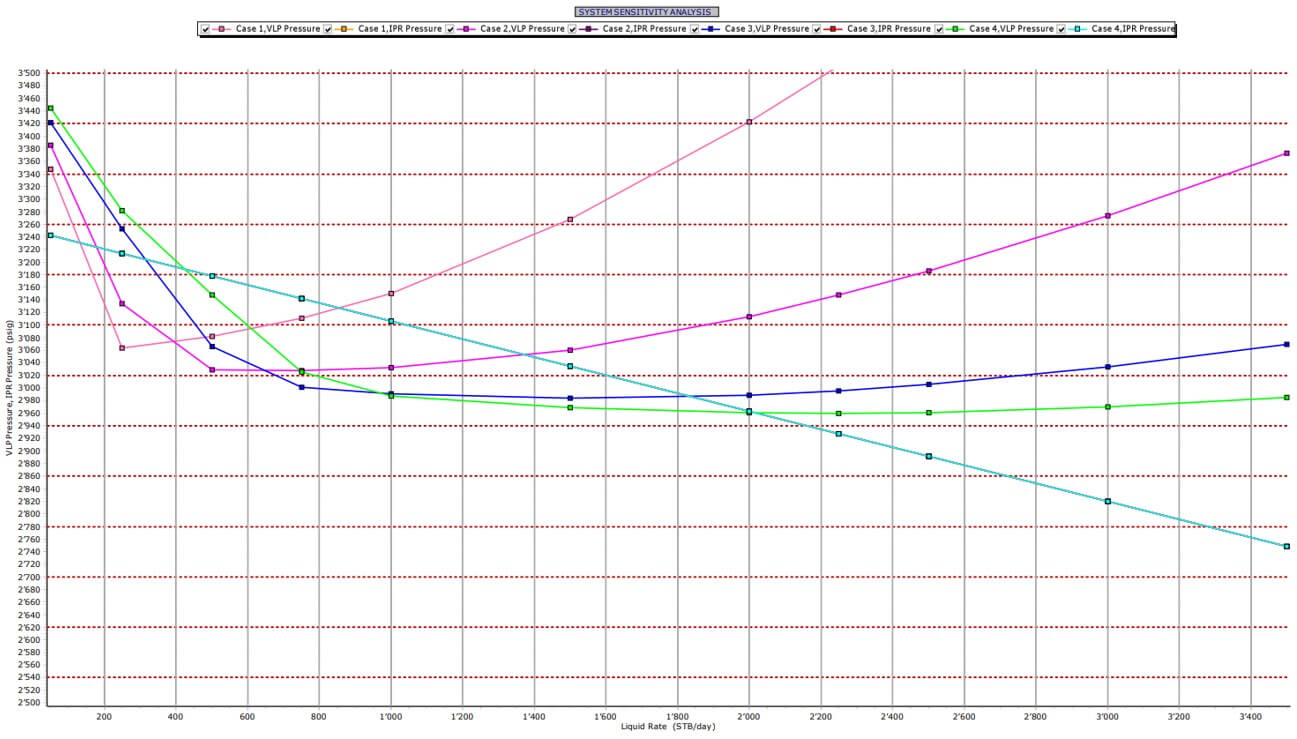Screen dimensions: 1297x739
Task: Click the blue Case 3 VLP legend marker
Action: coord(711,29)
